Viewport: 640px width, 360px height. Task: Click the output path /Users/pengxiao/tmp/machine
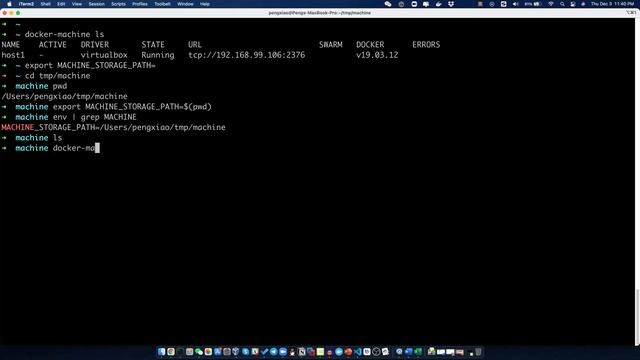pos(64,96)
